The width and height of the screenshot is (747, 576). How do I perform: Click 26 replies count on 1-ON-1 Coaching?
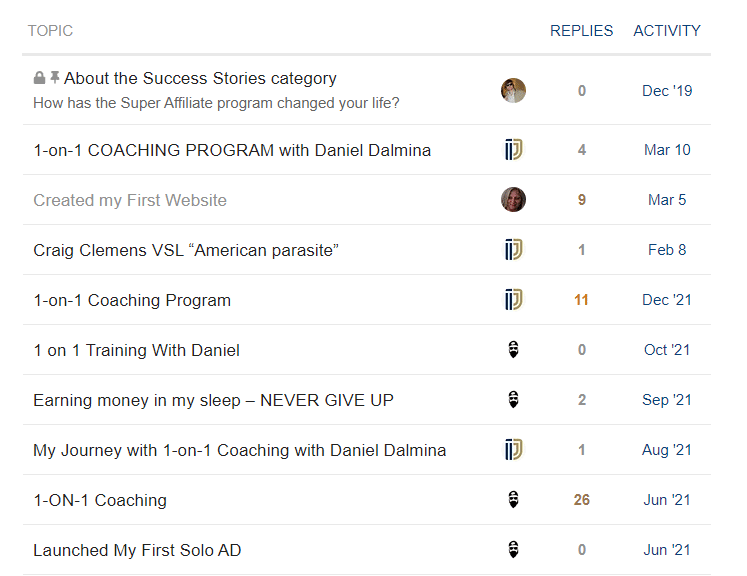point(582,500)
